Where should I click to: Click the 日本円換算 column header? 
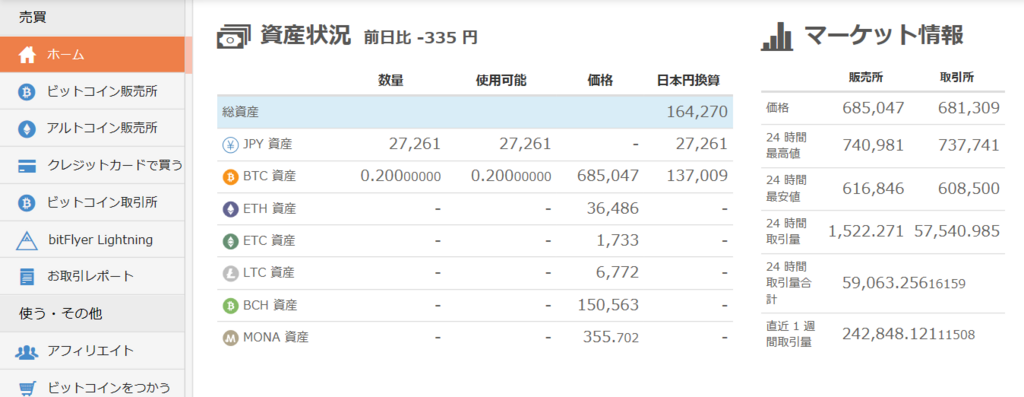tap(688, 80)
